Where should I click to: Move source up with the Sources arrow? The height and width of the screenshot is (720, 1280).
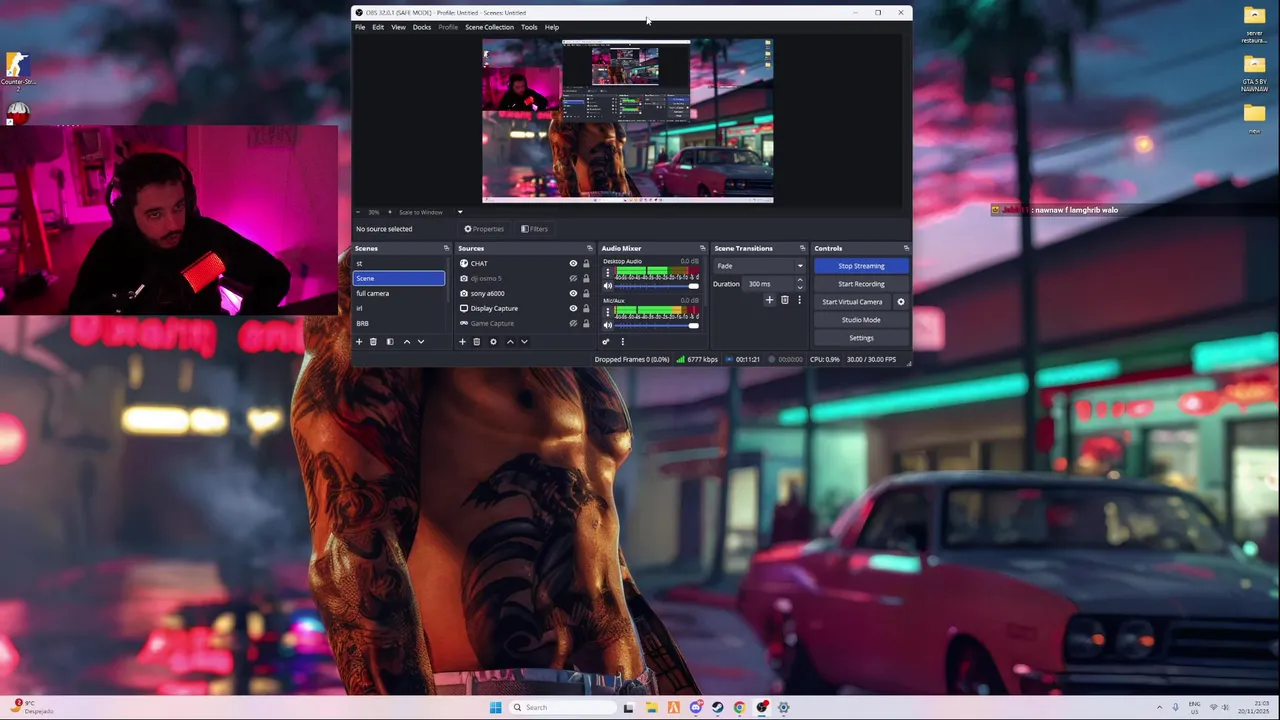click(510, 342)
